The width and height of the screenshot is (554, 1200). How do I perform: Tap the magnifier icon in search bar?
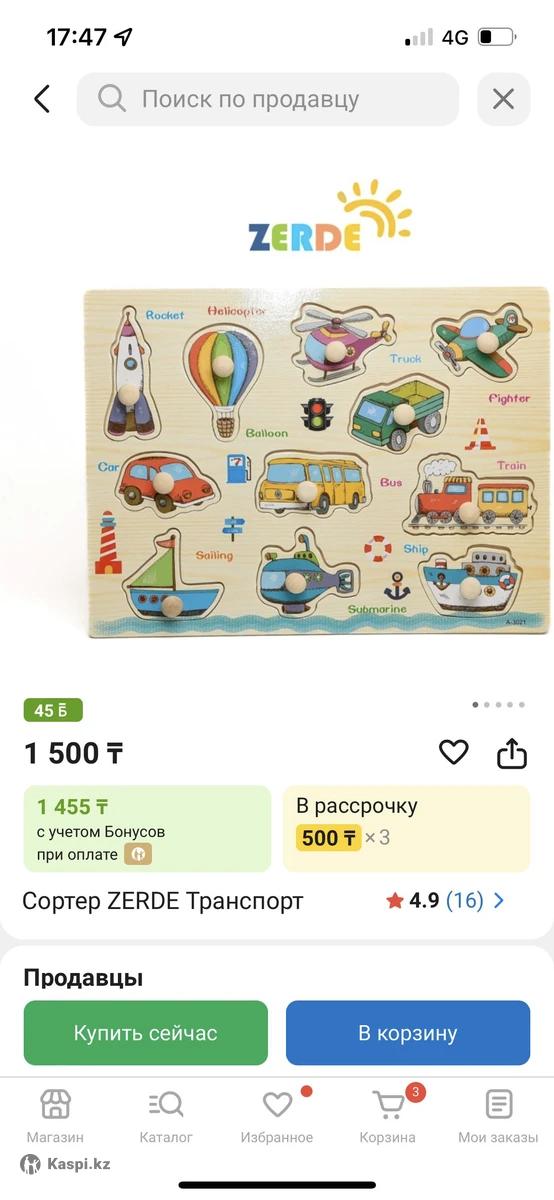pyautogui.click(x=112, y=99)
